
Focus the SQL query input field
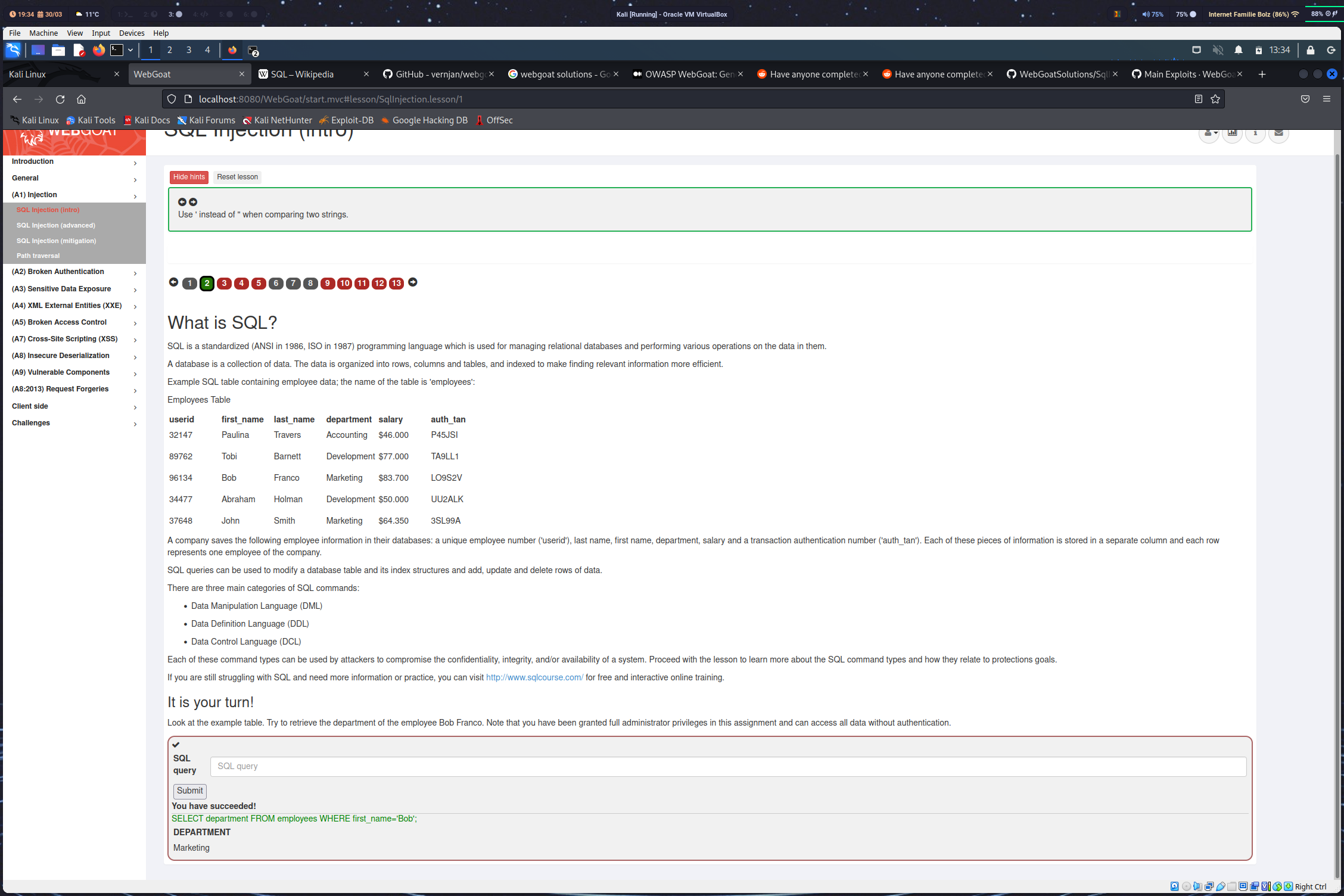coord(727,767)
